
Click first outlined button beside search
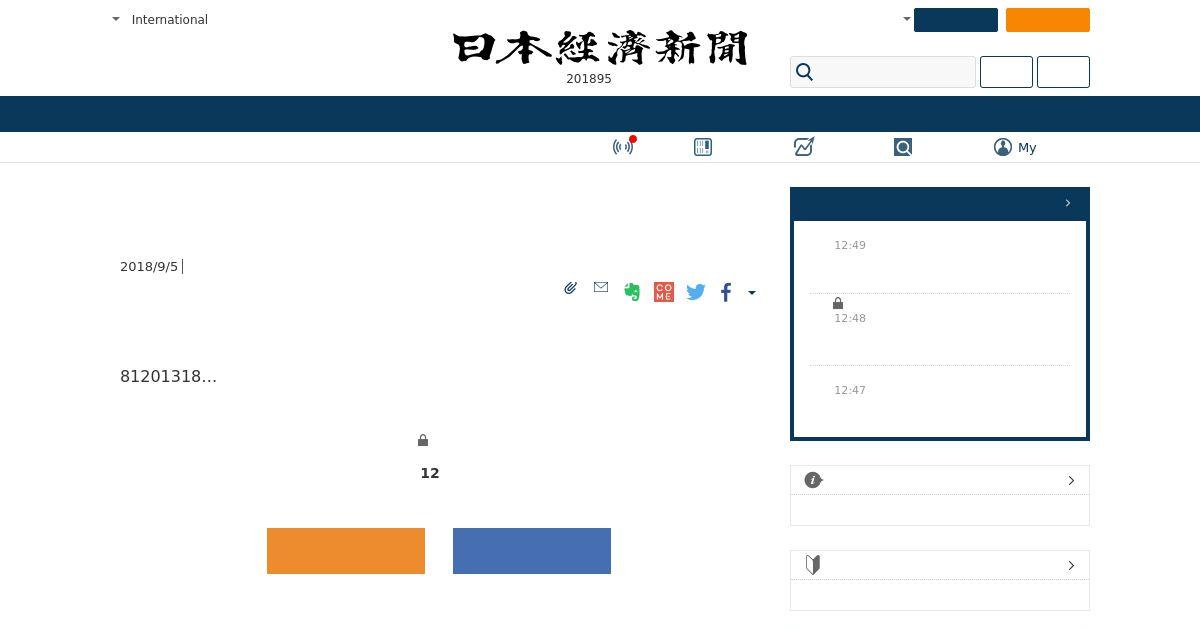pyautogui.click(x=1006, y=72)
